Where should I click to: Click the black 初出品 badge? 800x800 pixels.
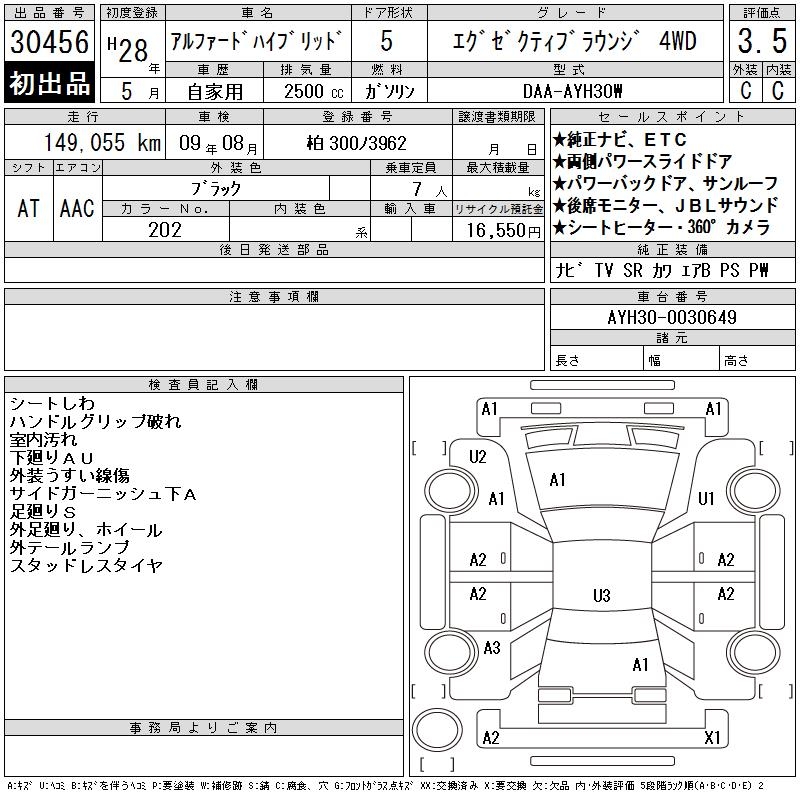coord(50,84)
